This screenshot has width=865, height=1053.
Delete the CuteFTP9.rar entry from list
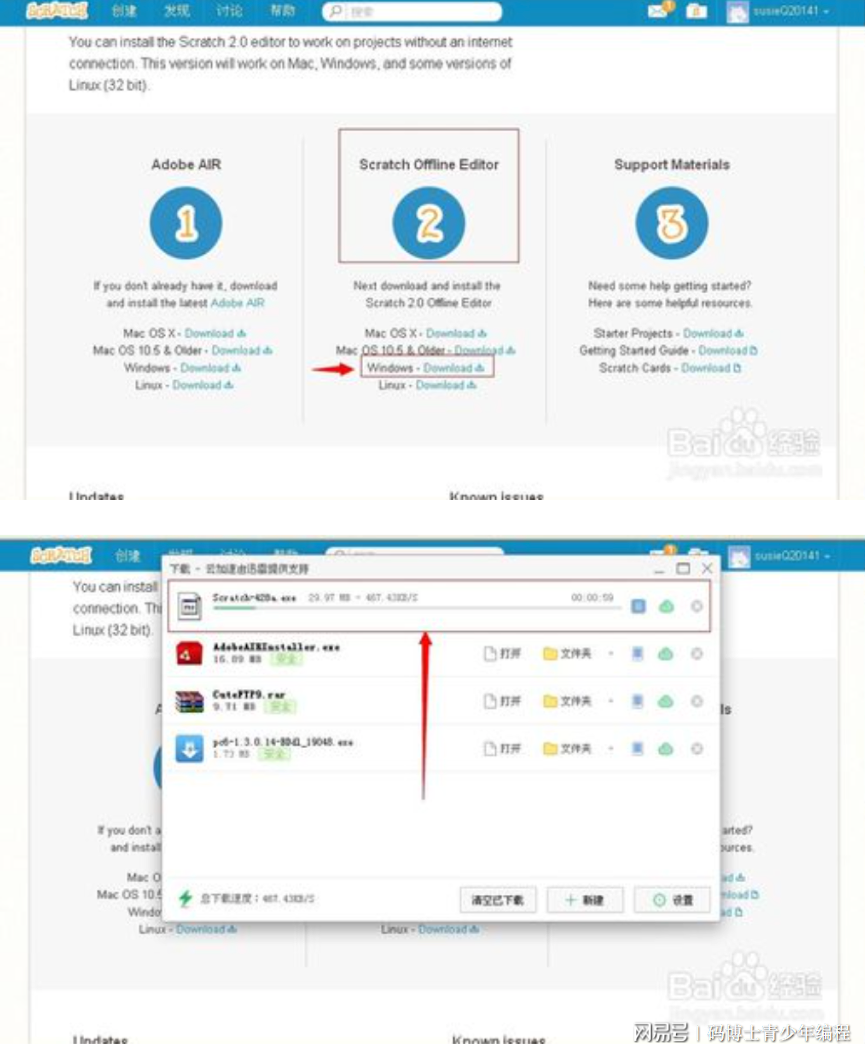696,701
